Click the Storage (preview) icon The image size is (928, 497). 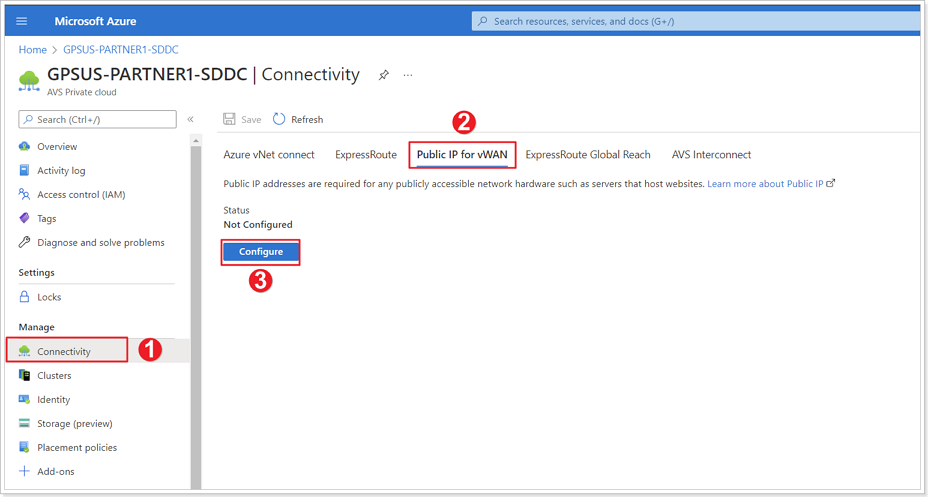[x=24, y=423]
